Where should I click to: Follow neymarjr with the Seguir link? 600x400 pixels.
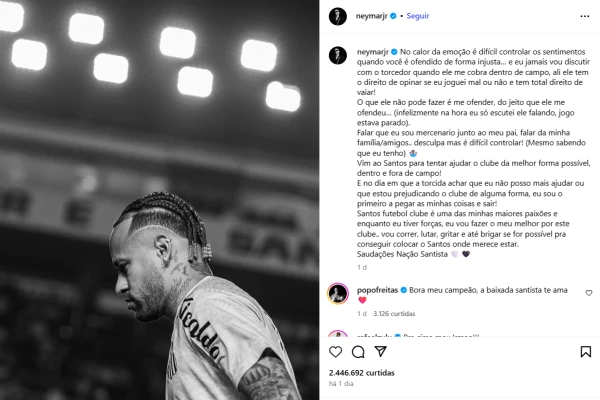click(417, 16)
